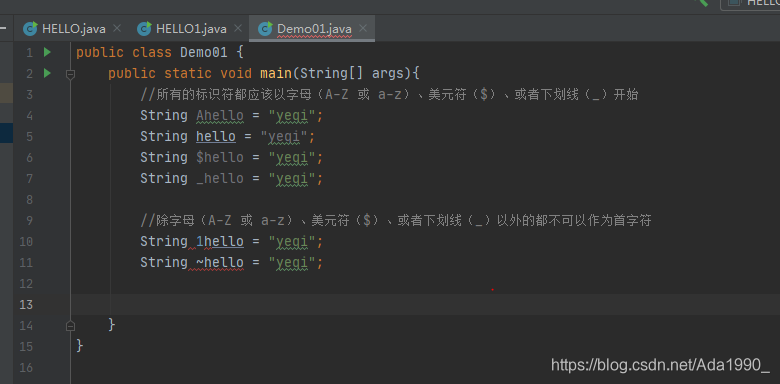
Task: Place cursor in the empty line 13
Action: point(425,304)
